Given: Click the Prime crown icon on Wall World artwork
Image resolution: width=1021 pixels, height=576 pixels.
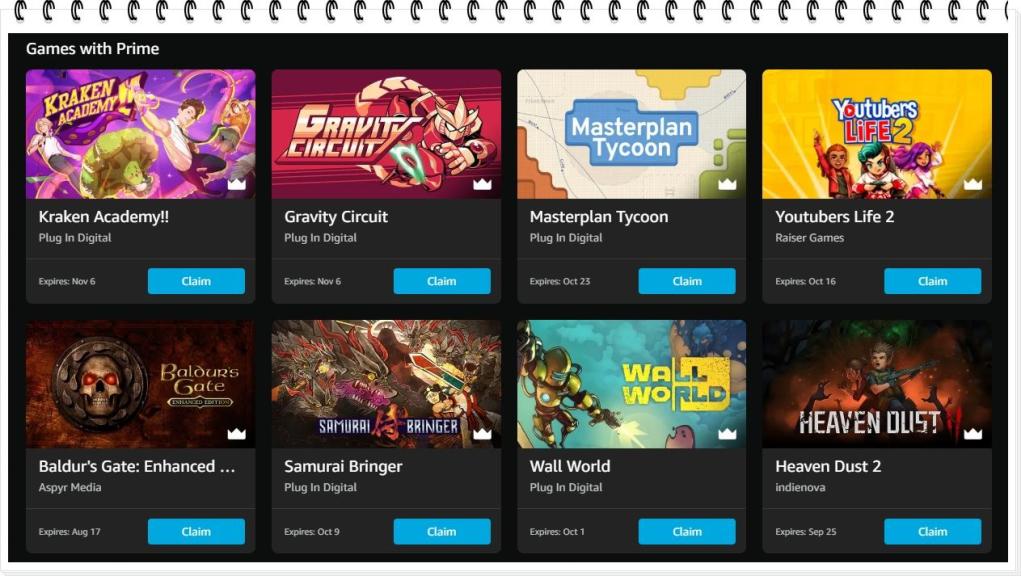Looking at the screenshot, I should coord(727,433).
